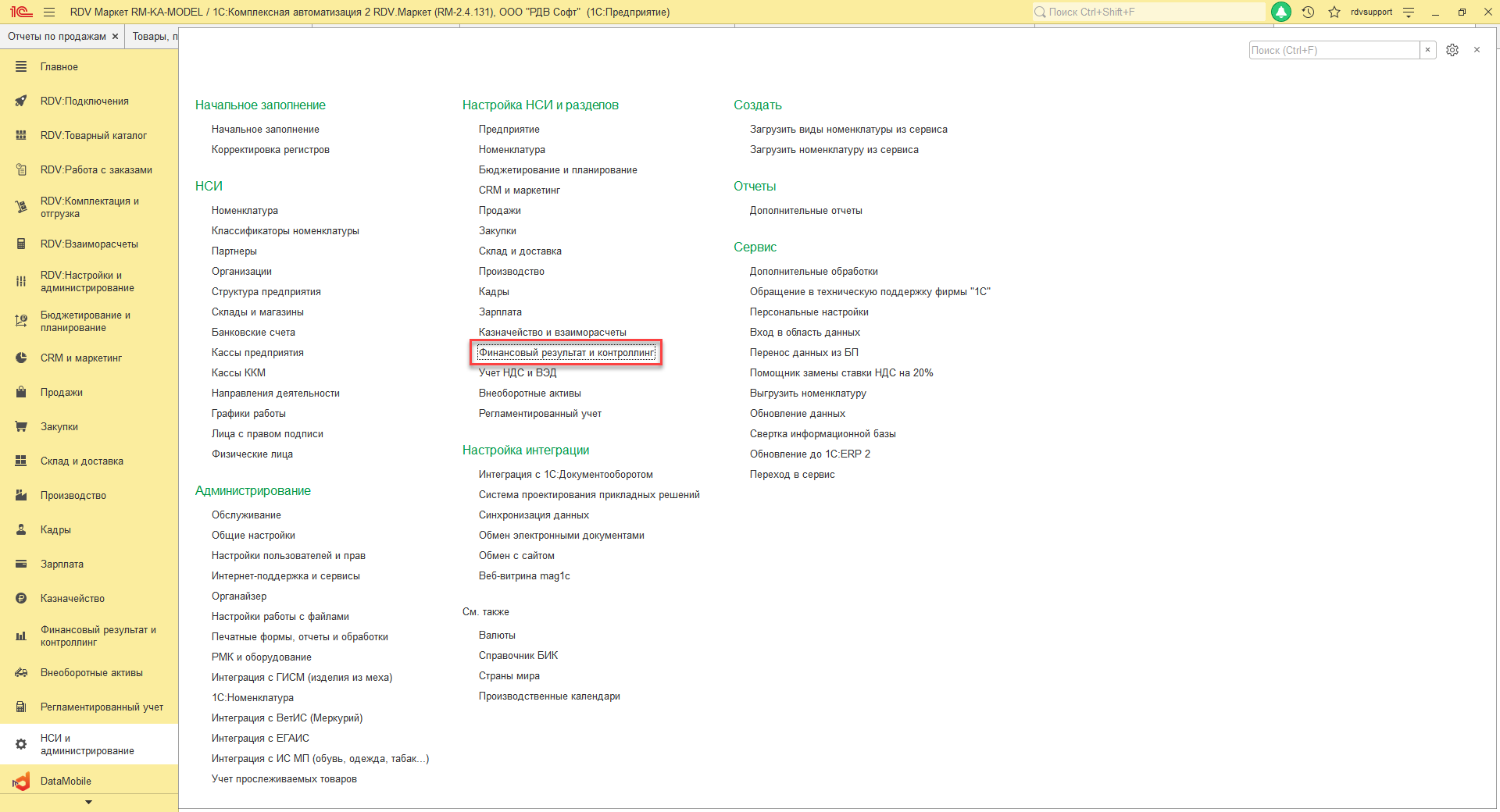
Task: Click the 1C logo icon
Action: [x=21, y=12]
